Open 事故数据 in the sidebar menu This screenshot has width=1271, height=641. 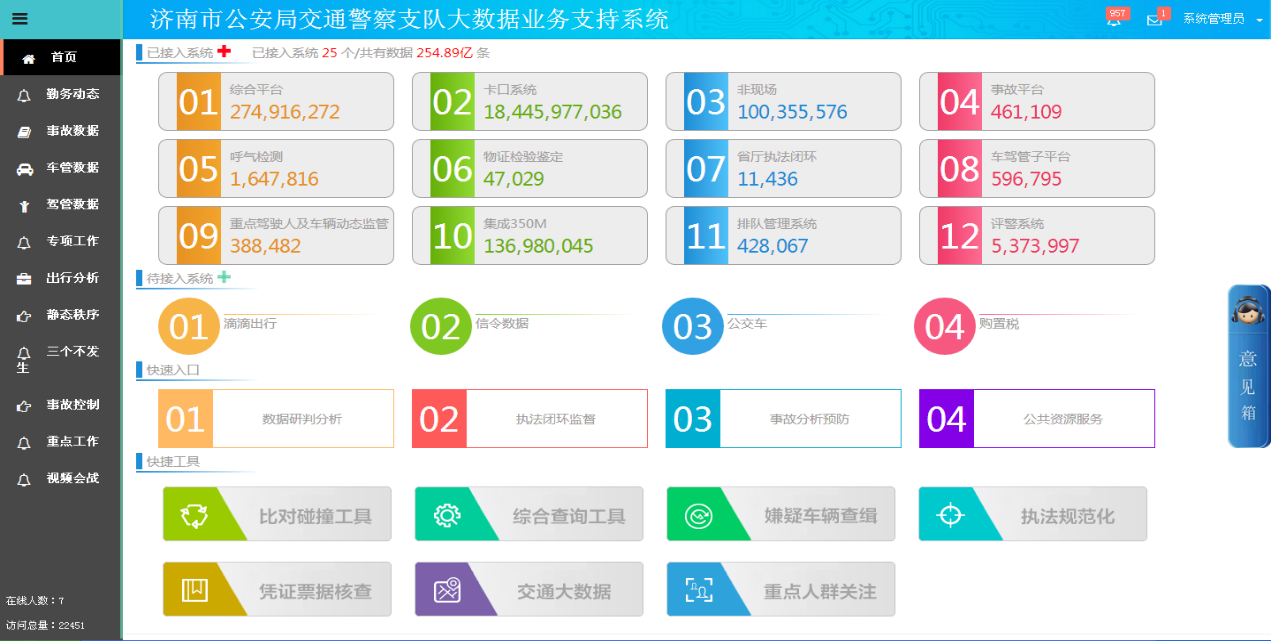pos(72,131)
